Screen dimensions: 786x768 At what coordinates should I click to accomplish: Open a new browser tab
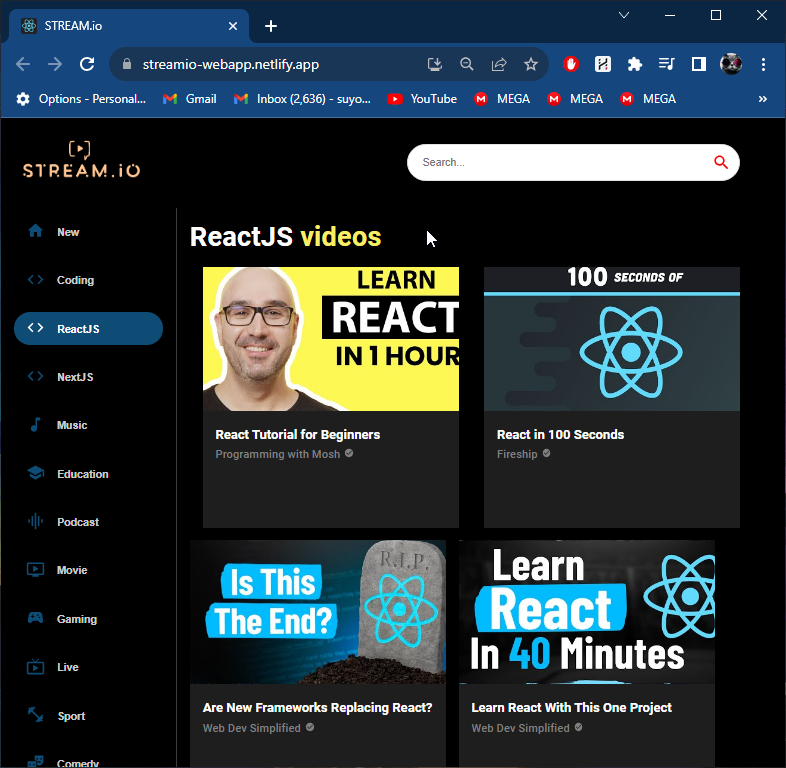coord(271,26)
